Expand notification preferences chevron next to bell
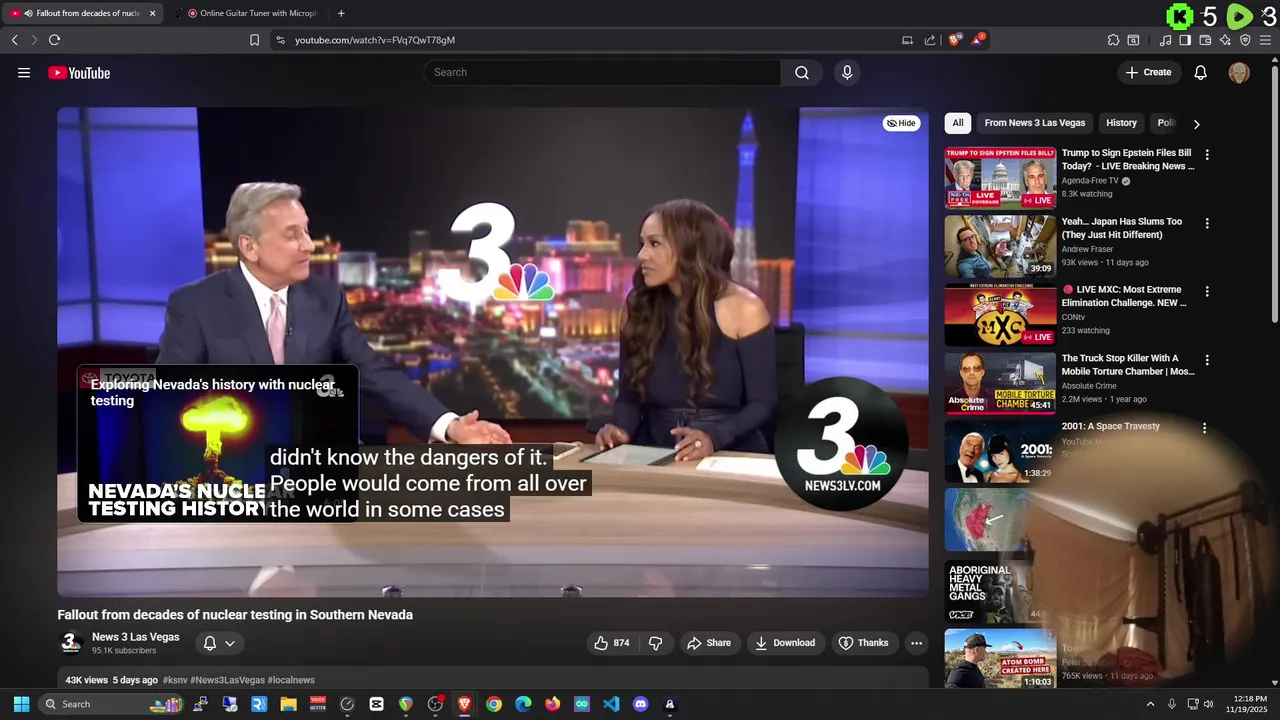The width and height of the screenshot is (1280, 720). point(230,643)
